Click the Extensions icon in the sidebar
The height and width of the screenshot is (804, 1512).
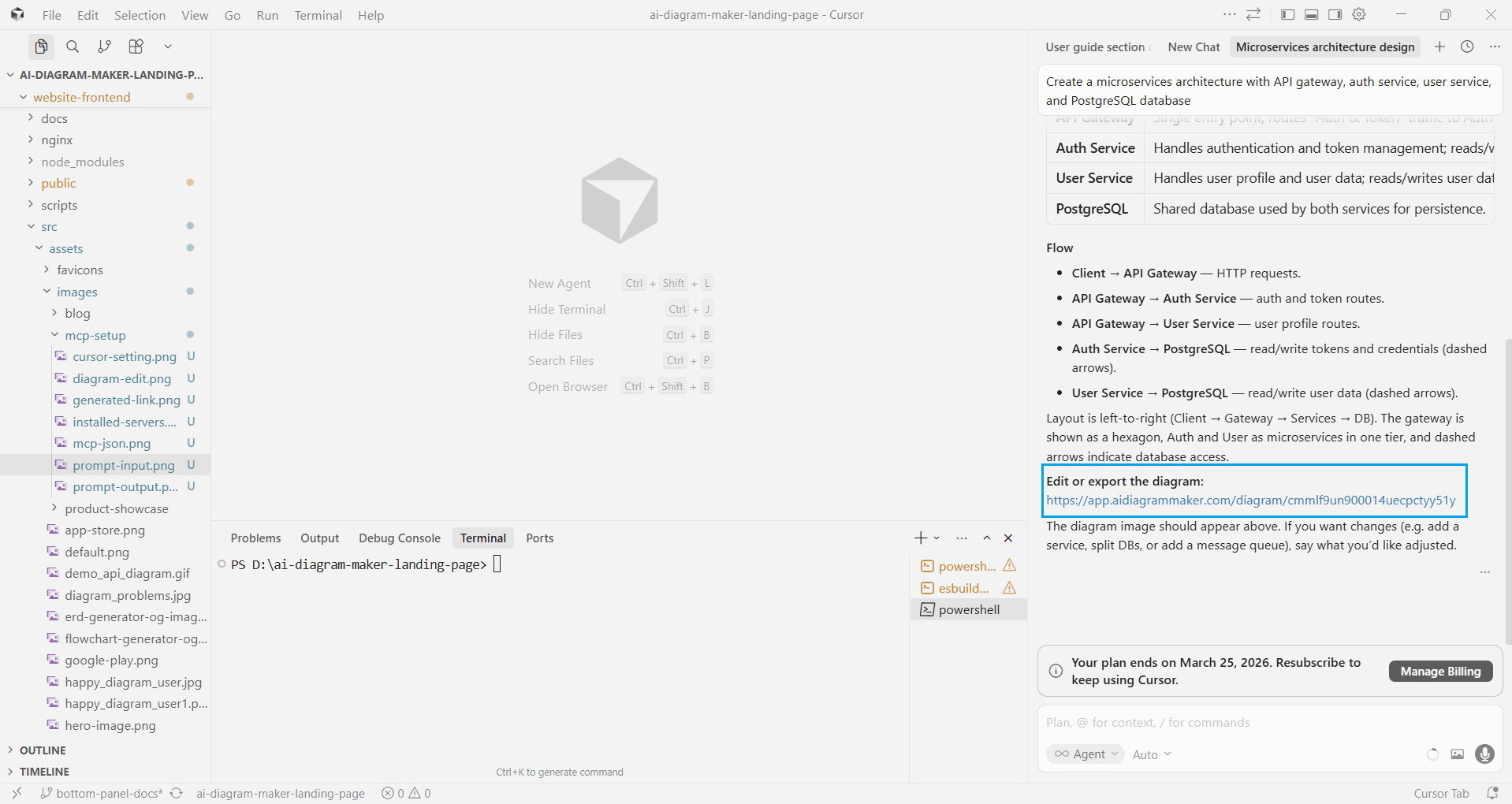pyautogui.click(x=136, y=47)
